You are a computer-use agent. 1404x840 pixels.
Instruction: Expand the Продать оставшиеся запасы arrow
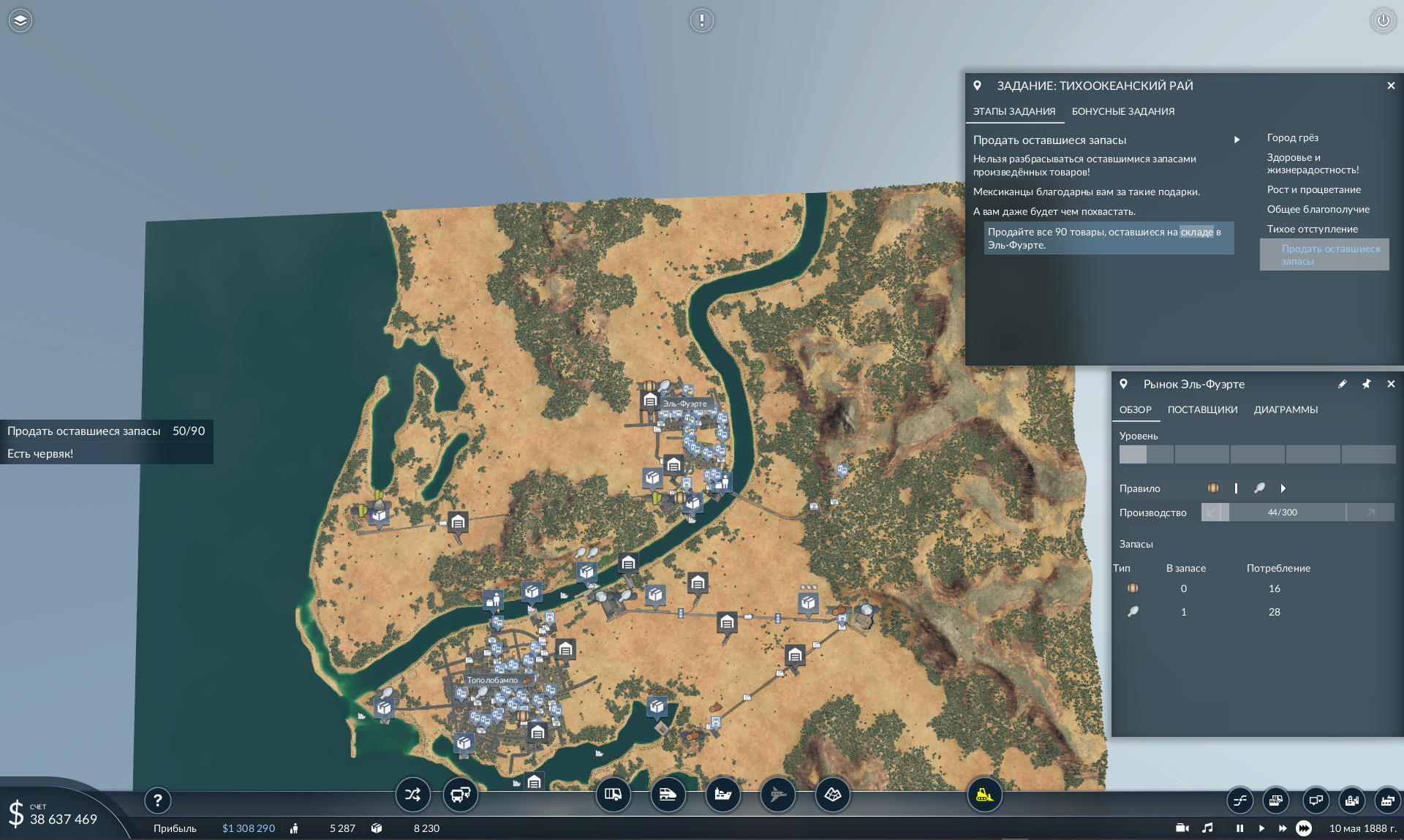[x=1237, y=140]
